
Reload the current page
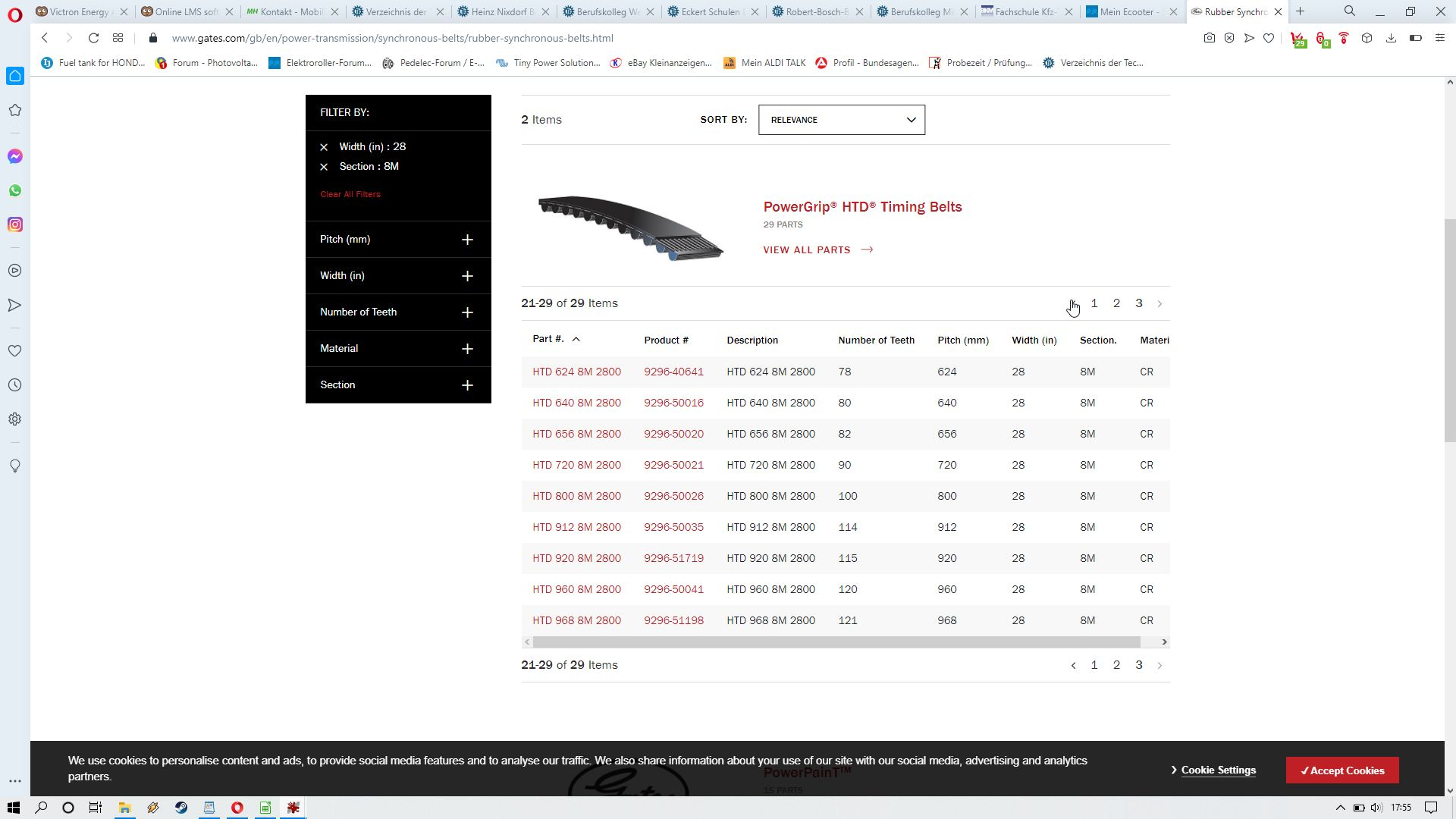pyautogui.click(x=93, y=38)
